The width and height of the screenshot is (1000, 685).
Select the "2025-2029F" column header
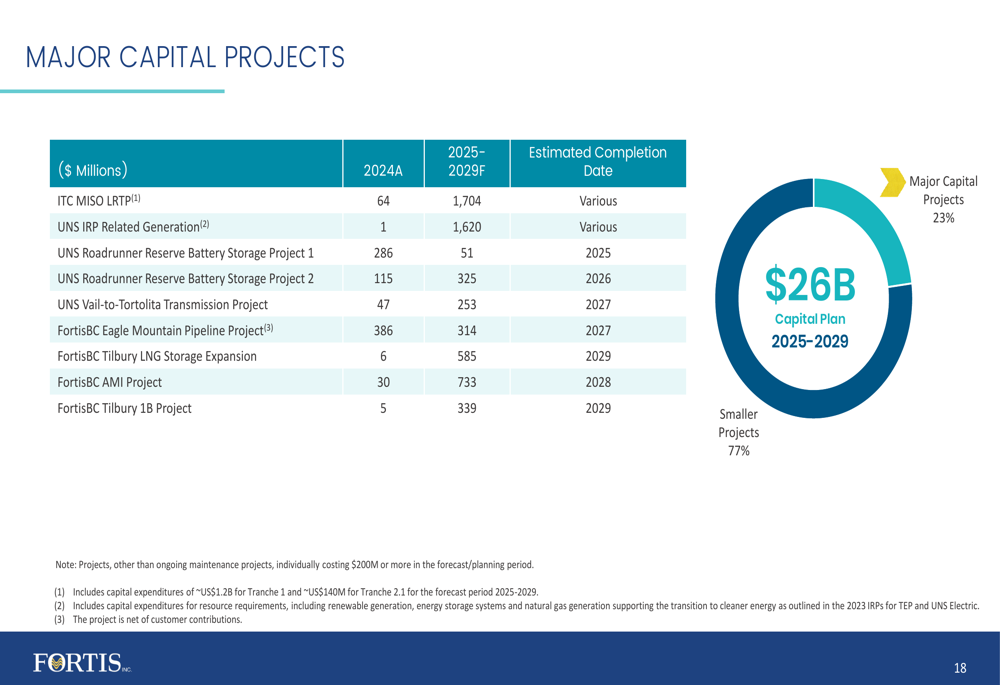pos(467,161)
